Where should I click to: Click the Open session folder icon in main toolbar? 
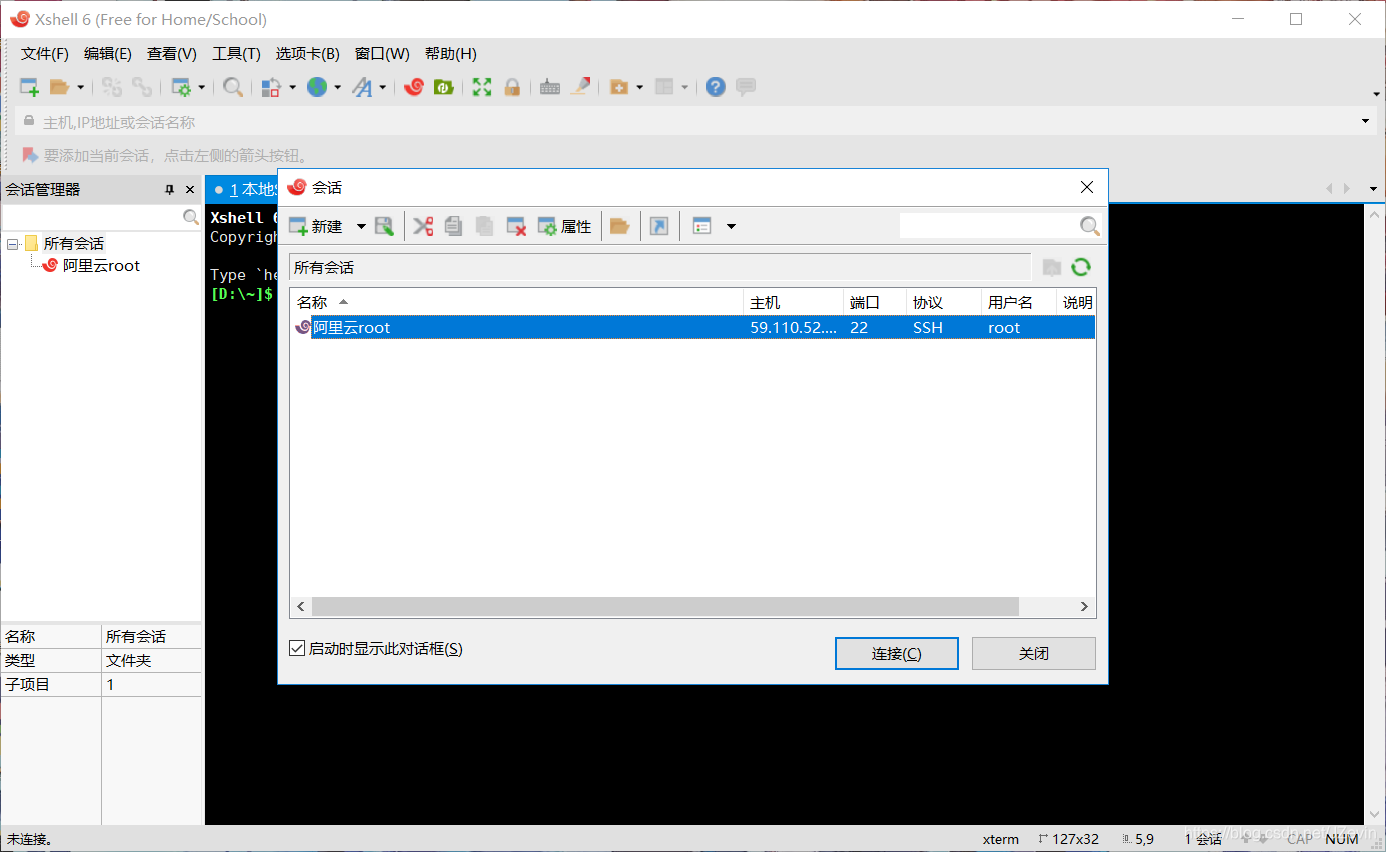[x=59, y=87]
